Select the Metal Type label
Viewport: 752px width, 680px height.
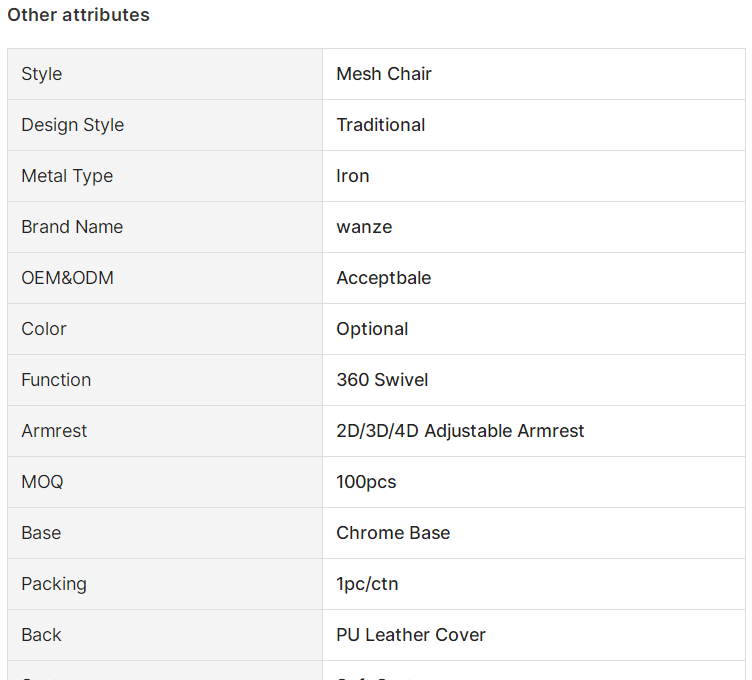67,176
